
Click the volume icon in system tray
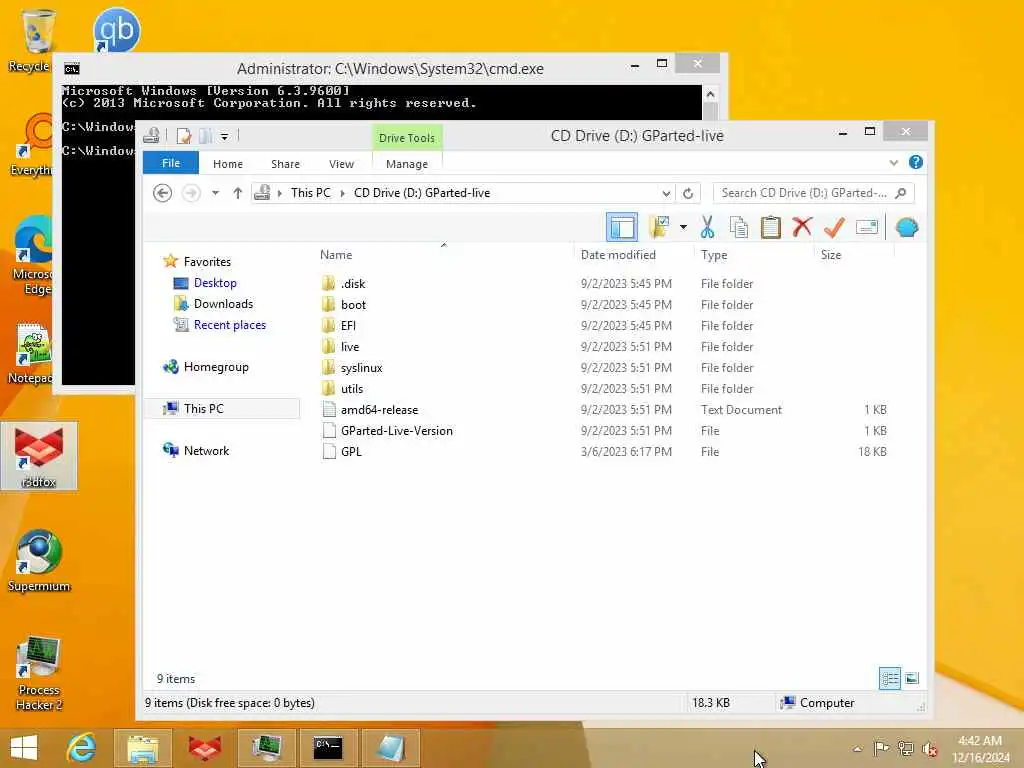pos(929,748)
